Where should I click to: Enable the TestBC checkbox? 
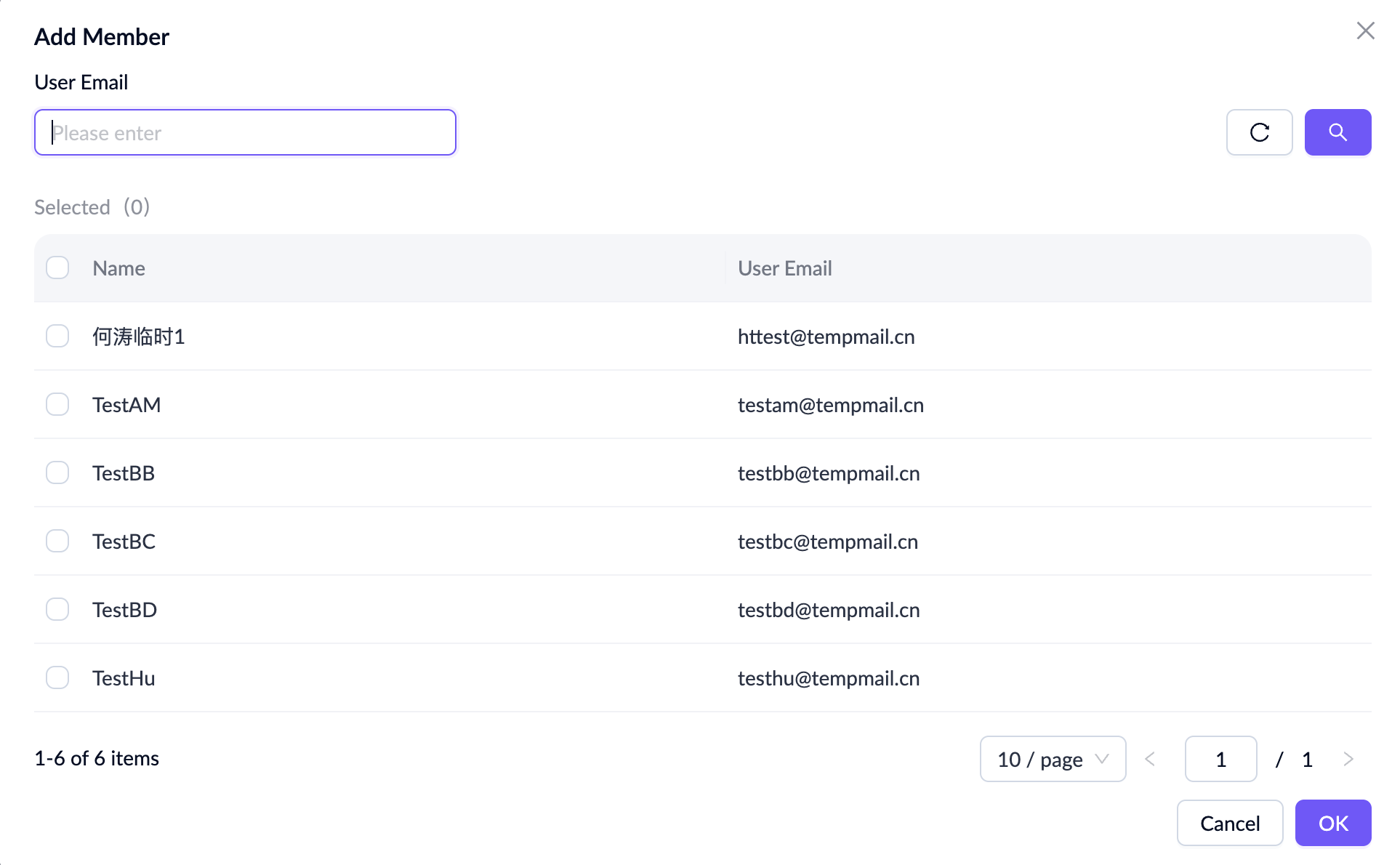tap(57, 541)
